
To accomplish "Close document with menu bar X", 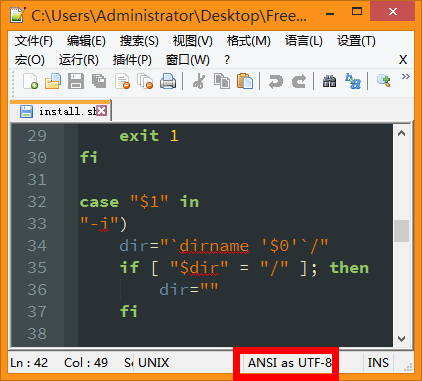I will [x=403, y=60].
